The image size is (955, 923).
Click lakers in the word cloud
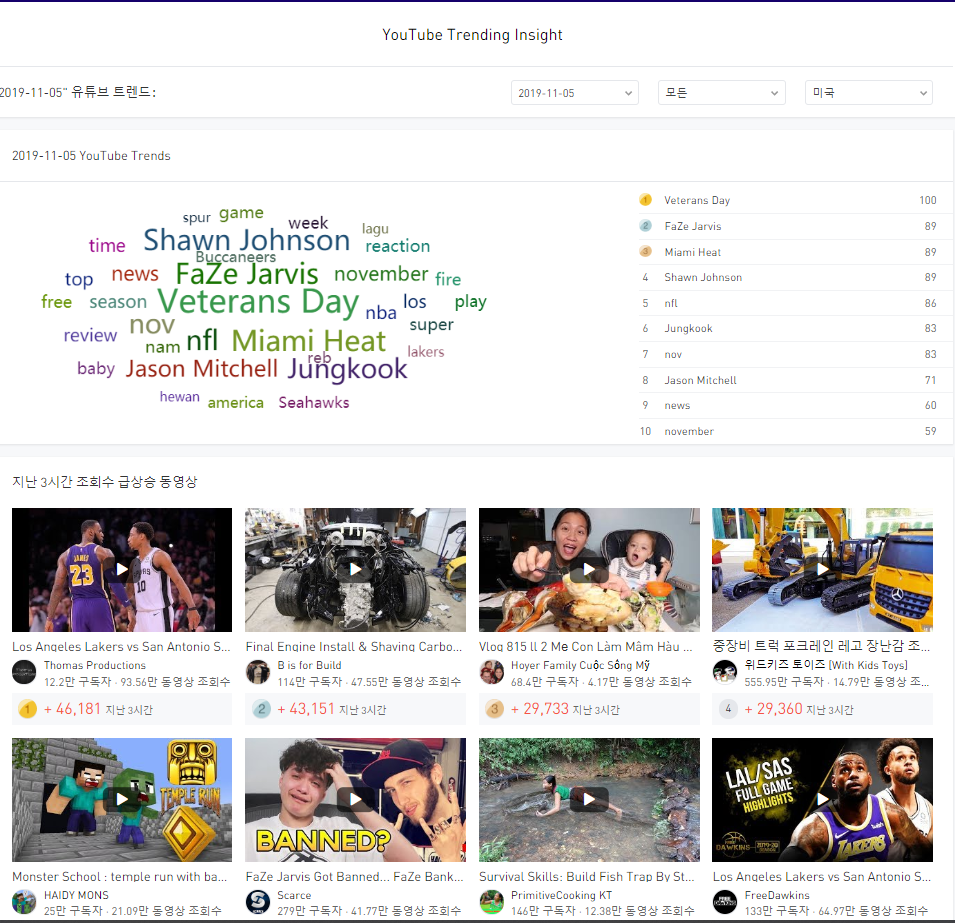click(426, 352)
